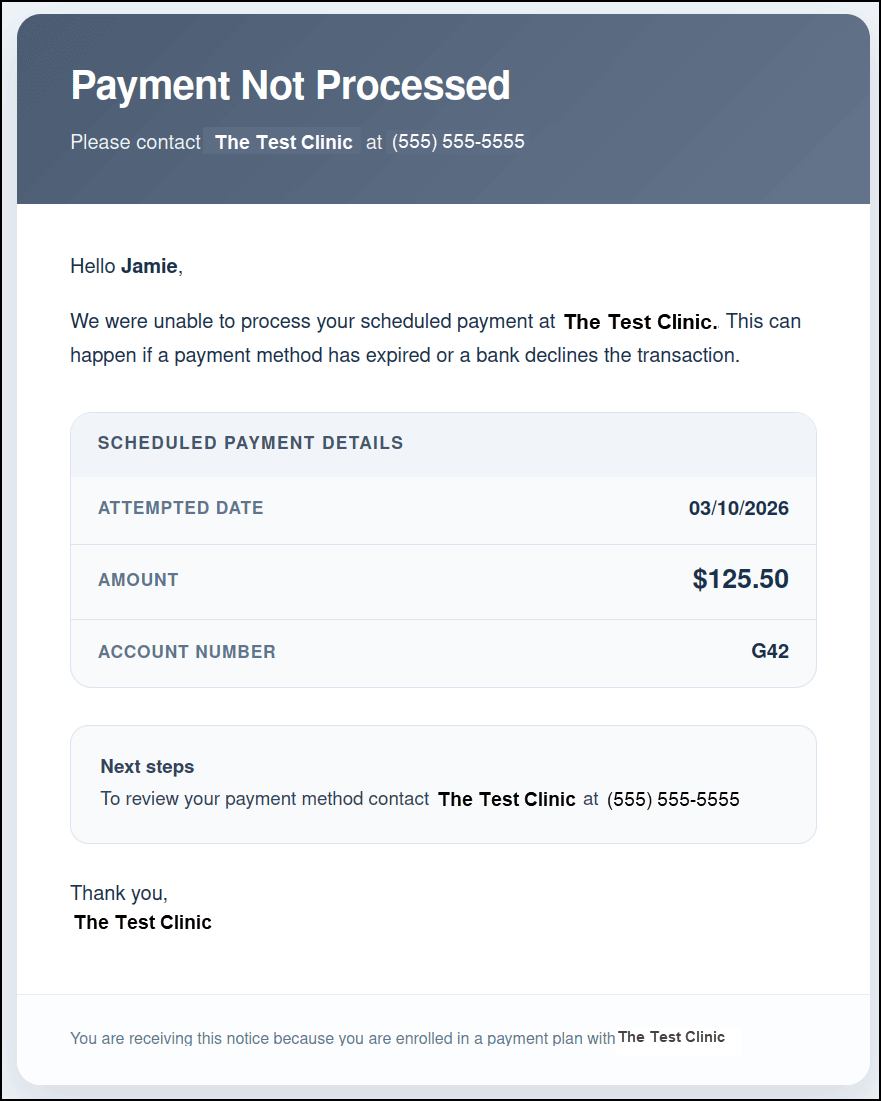The height and width of the screenshot is (1101, 881).
Task: Click the "Payment Not Processed" heading
Action: point(290,86)
